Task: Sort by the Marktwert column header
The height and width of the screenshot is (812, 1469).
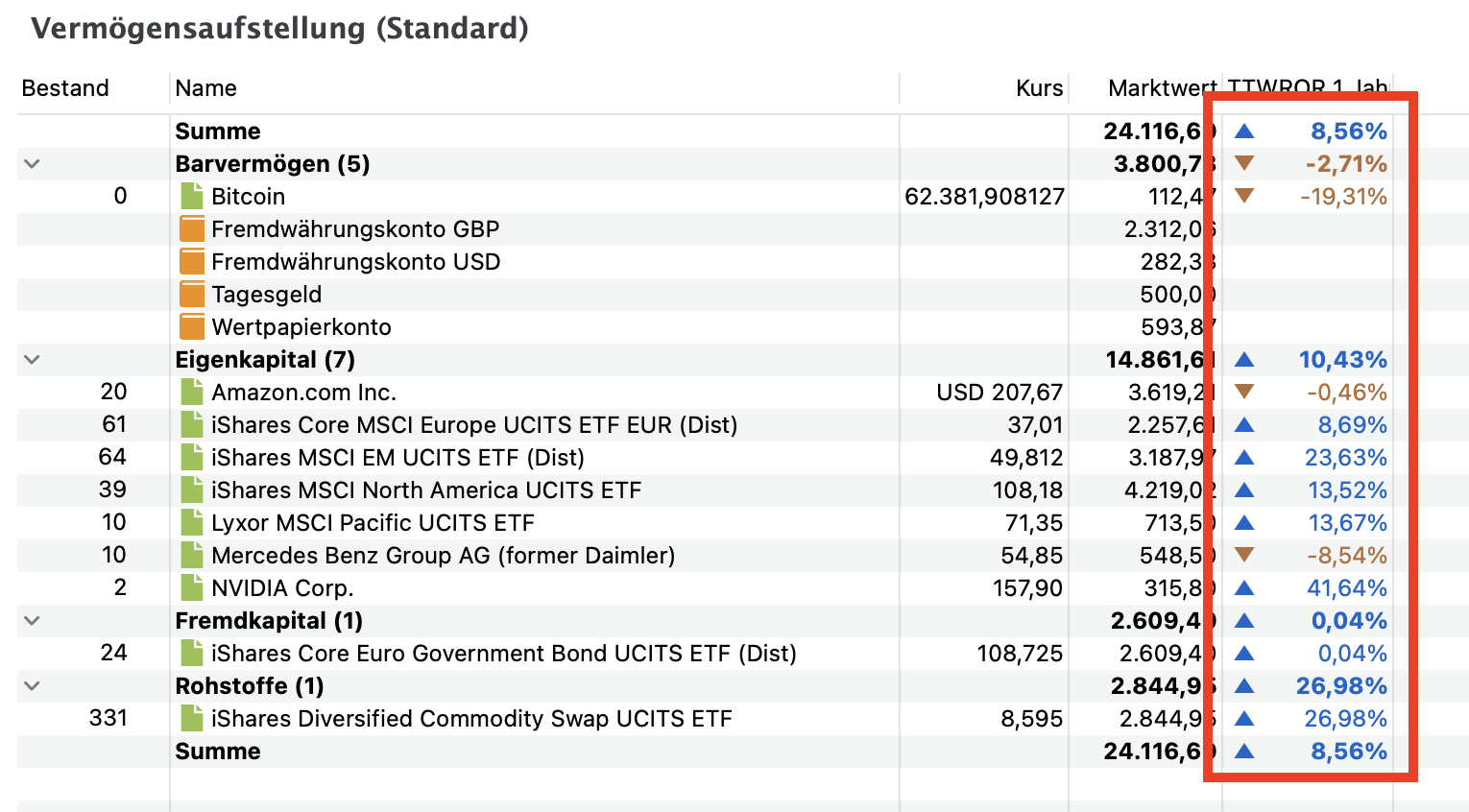Action: pos(1160,88)
